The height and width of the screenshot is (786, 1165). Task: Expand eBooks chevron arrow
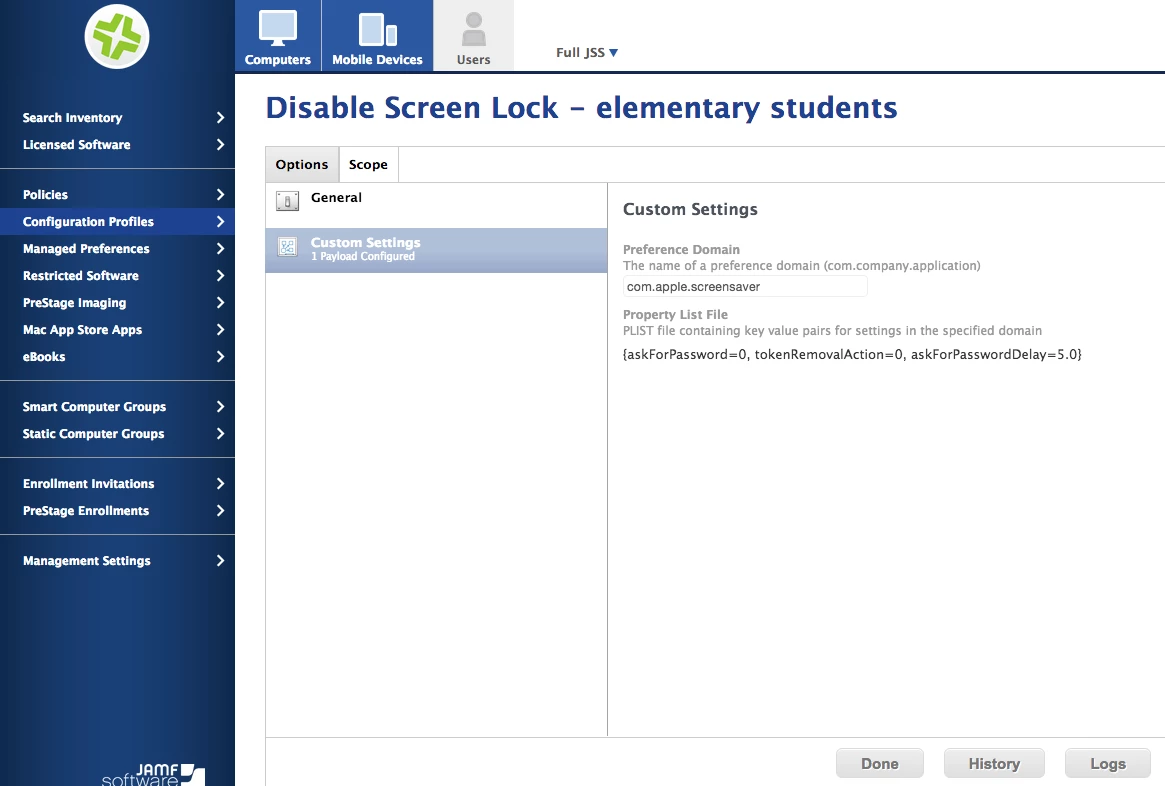[220, 357]
